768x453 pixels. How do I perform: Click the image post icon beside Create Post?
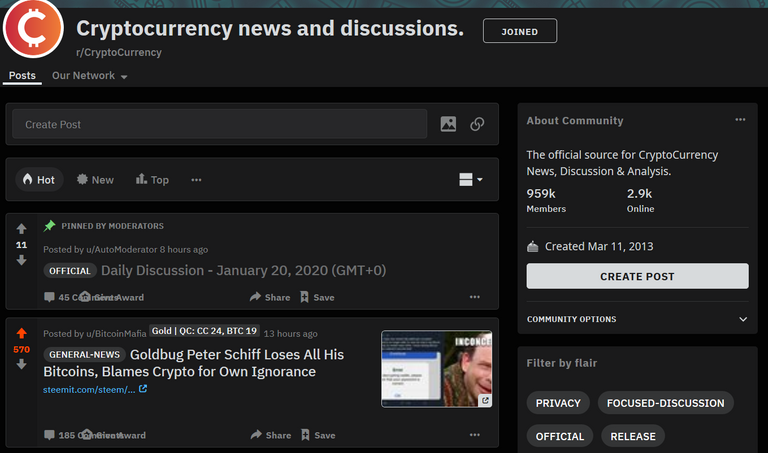[448, 124]
